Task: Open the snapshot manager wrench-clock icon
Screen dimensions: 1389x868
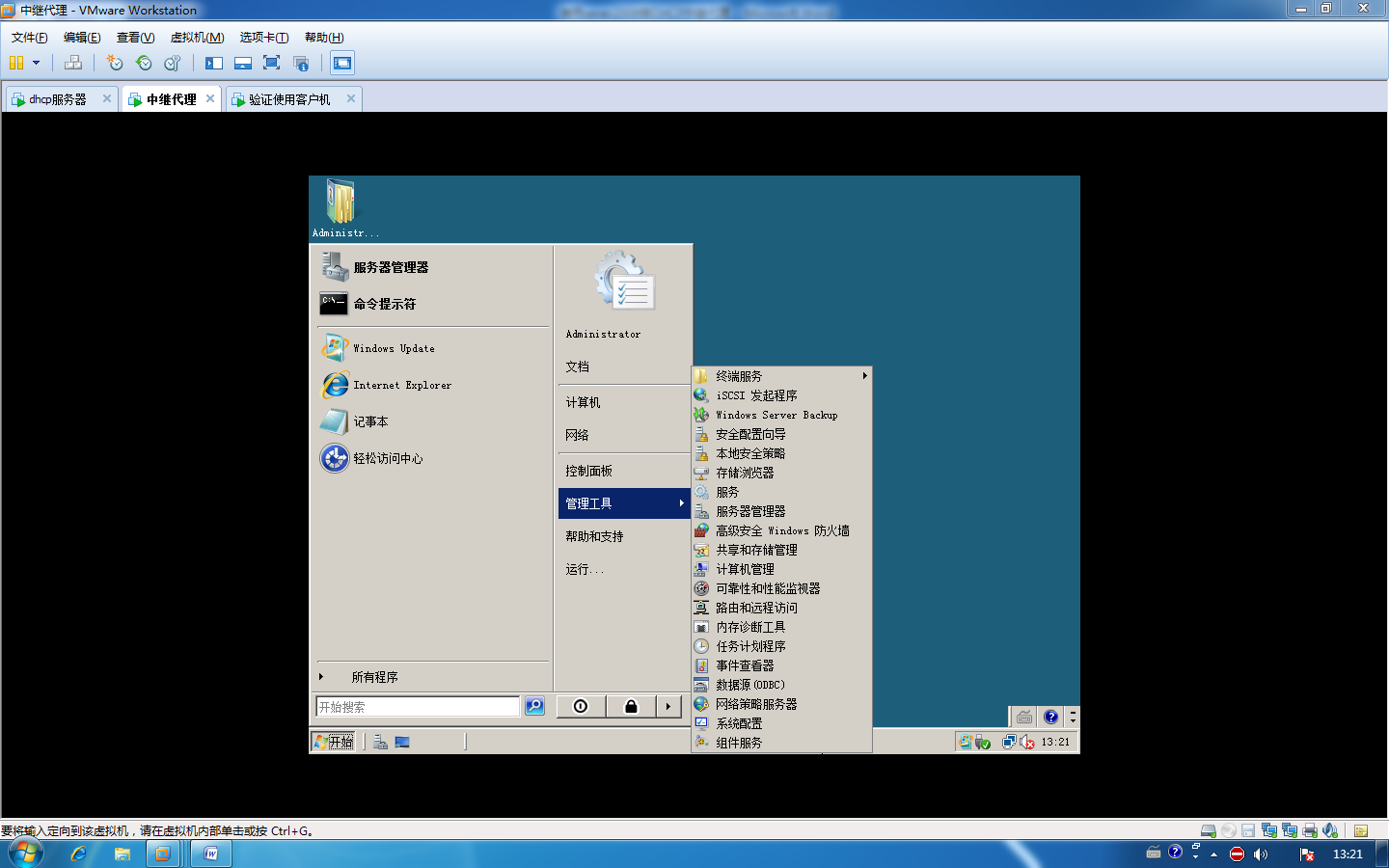Action: [x=173, y=63]
